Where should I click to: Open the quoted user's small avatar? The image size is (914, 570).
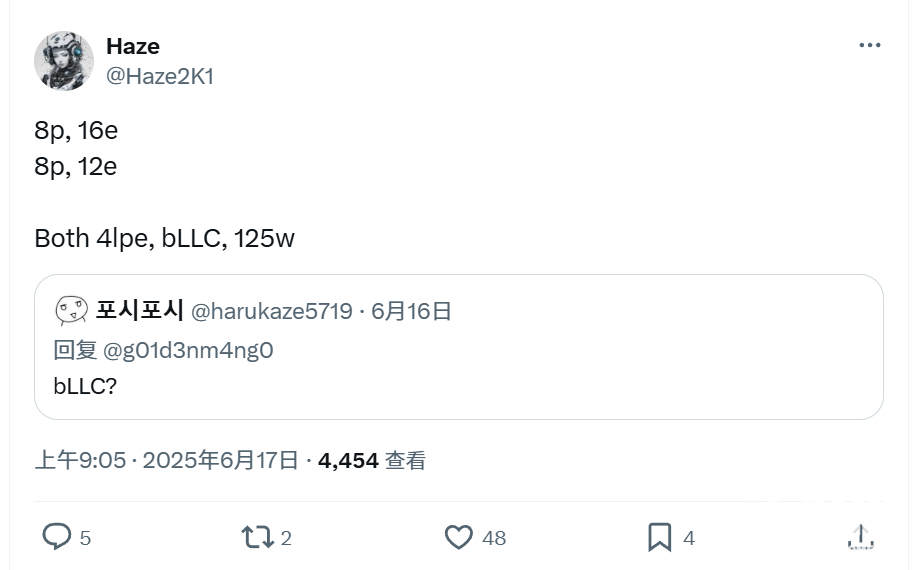click(x=71, y=311)
